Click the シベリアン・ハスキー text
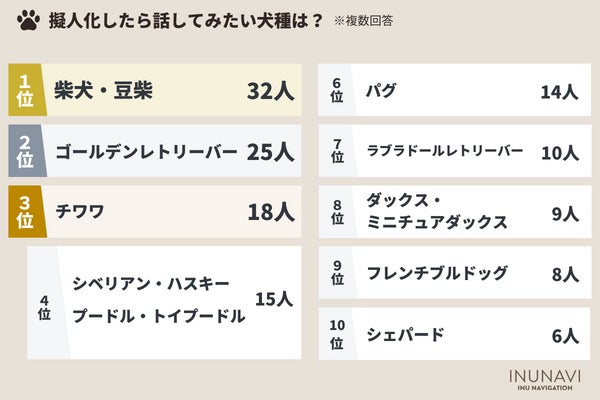The height and width of the screenshot is (400, 600). [152, 283]
